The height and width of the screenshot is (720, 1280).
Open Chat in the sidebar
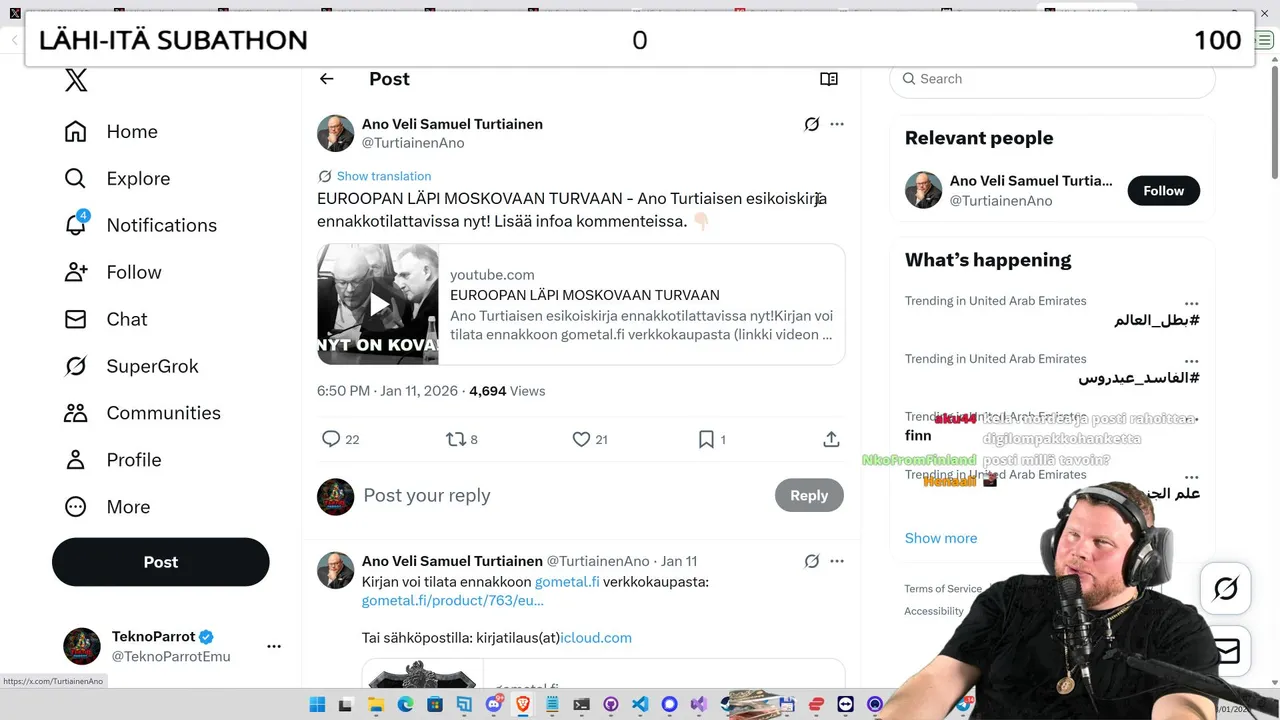click(x=105, y=319)
